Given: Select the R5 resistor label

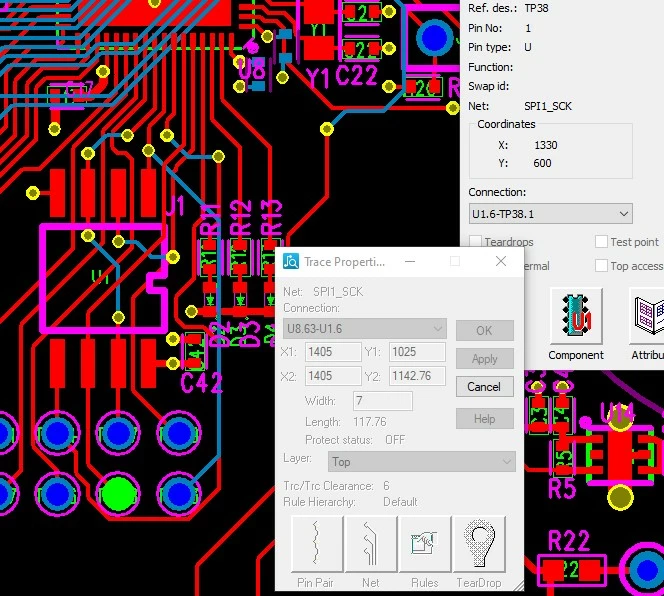Looking at the screenshot, I should pos(562,488).
